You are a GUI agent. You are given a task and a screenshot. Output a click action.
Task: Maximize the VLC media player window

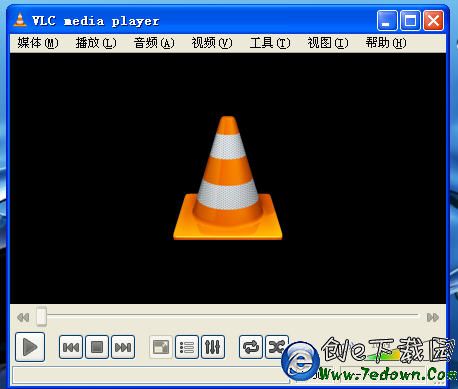pos(410,20)
